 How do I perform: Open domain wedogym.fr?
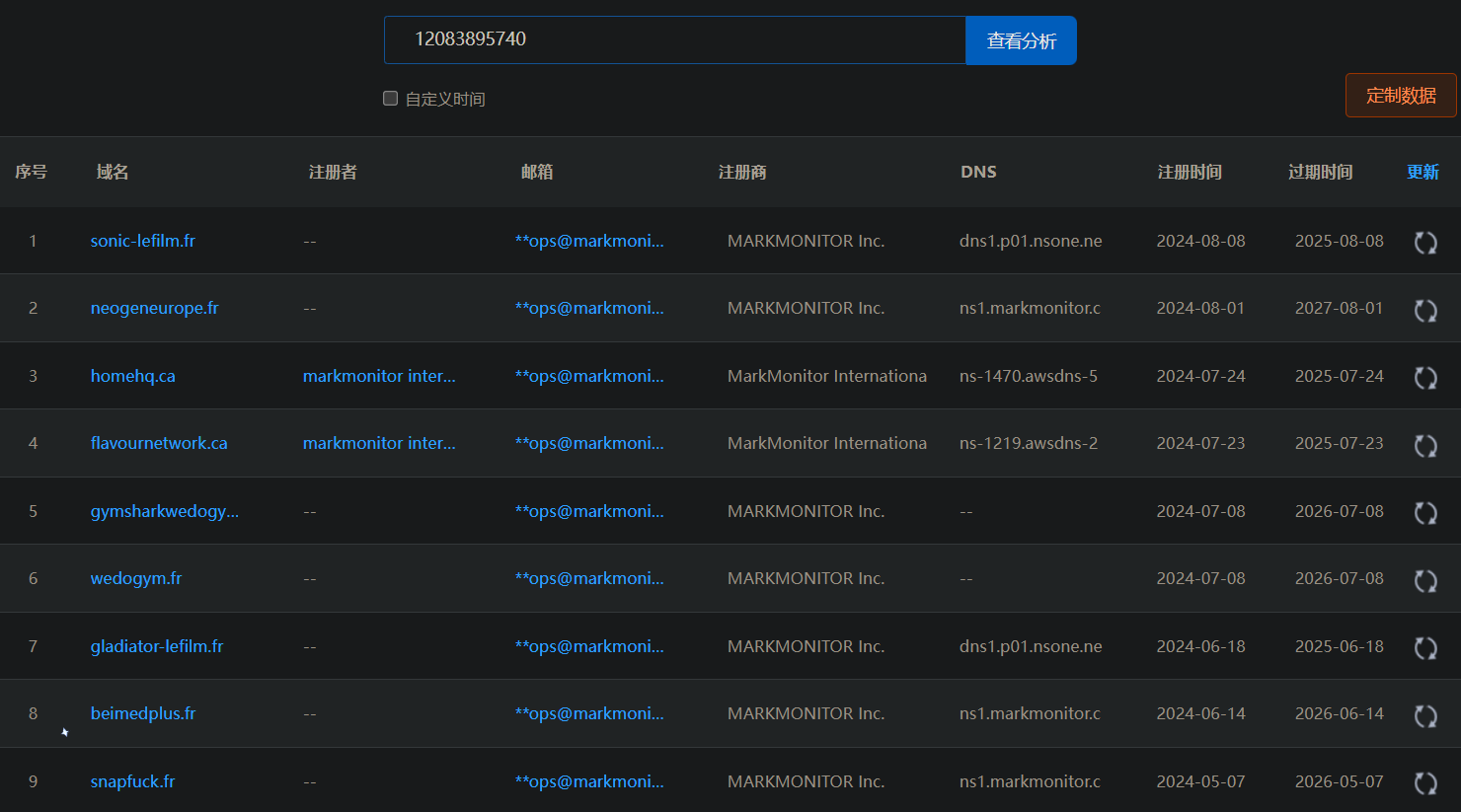click(x=136, y=578)
